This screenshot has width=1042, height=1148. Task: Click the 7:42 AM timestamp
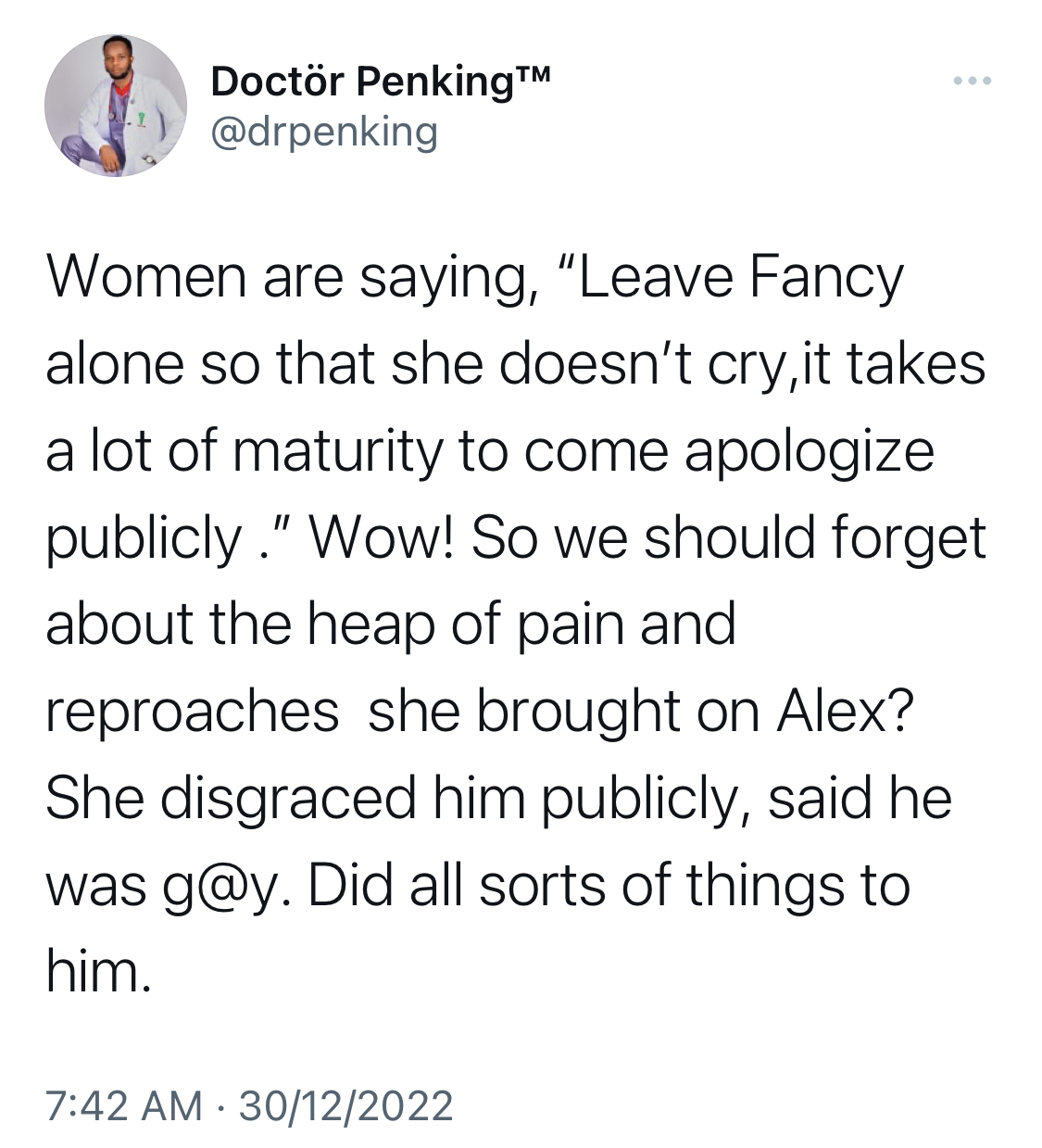123,1106
